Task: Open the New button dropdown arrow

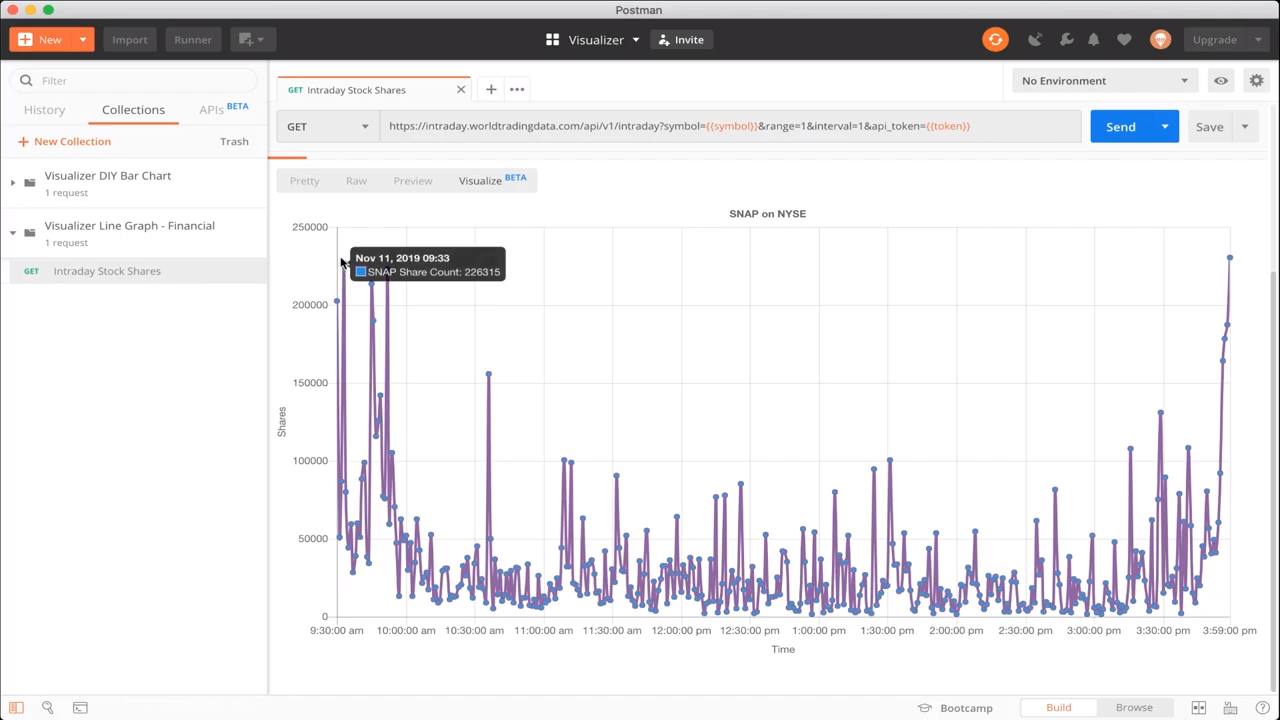Action: point(83,40)
